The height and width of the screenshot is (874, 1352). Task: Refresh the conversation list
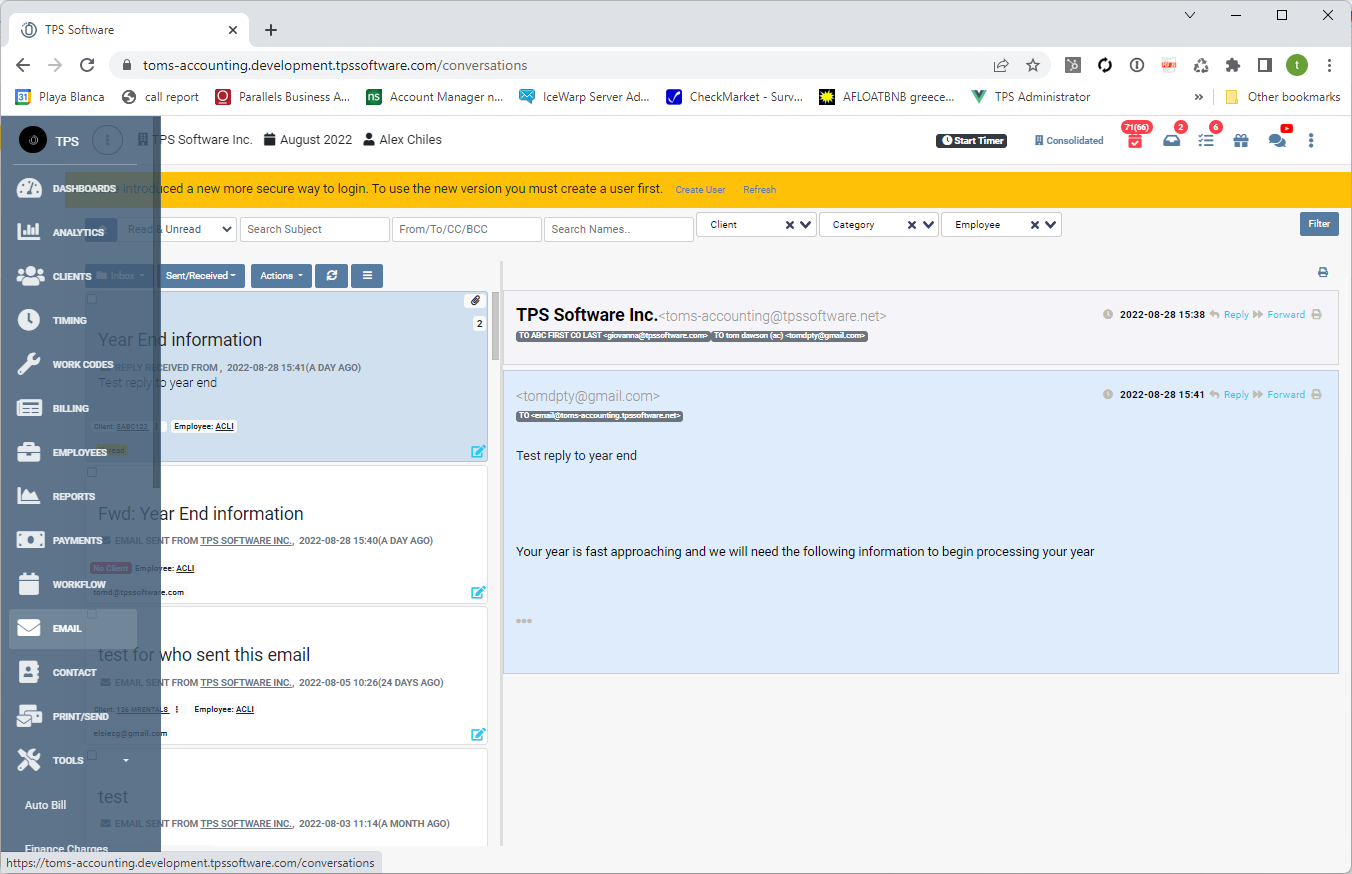click(331, 276)
